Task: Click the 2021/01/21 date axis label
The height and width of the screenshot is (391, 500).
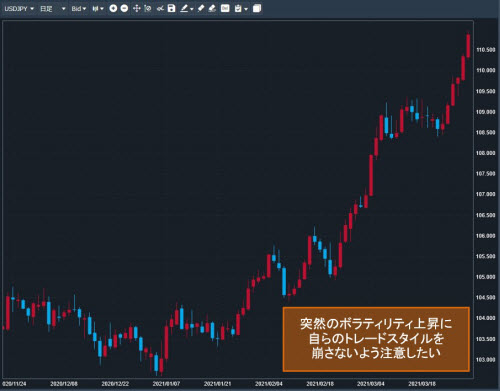Action: [x=218, y=384]
